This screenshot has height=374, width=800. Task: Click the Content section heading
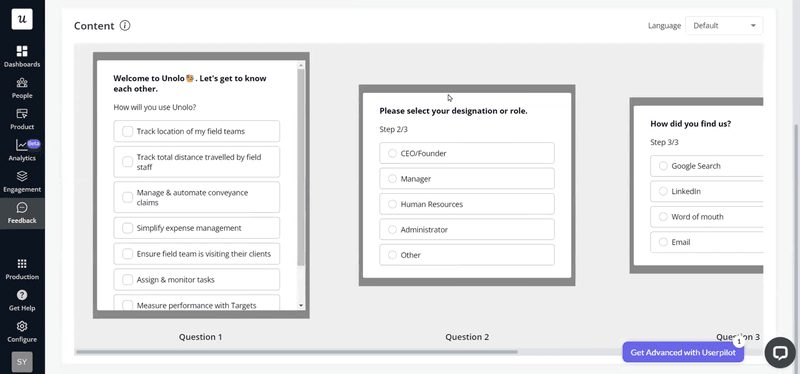[x=94, y=26]
